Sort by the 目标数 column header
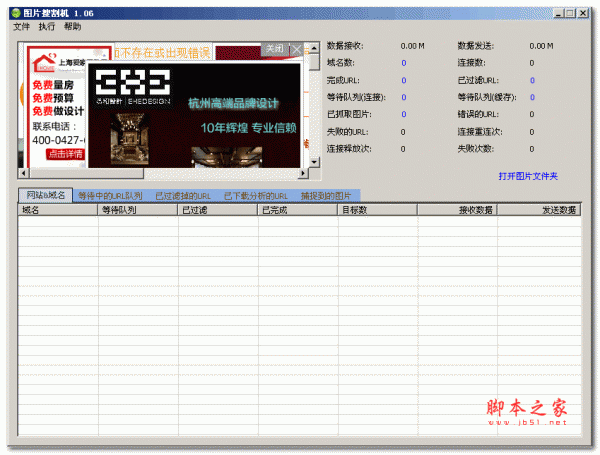This screenshot has height=455, width=600. coord(378,210)
